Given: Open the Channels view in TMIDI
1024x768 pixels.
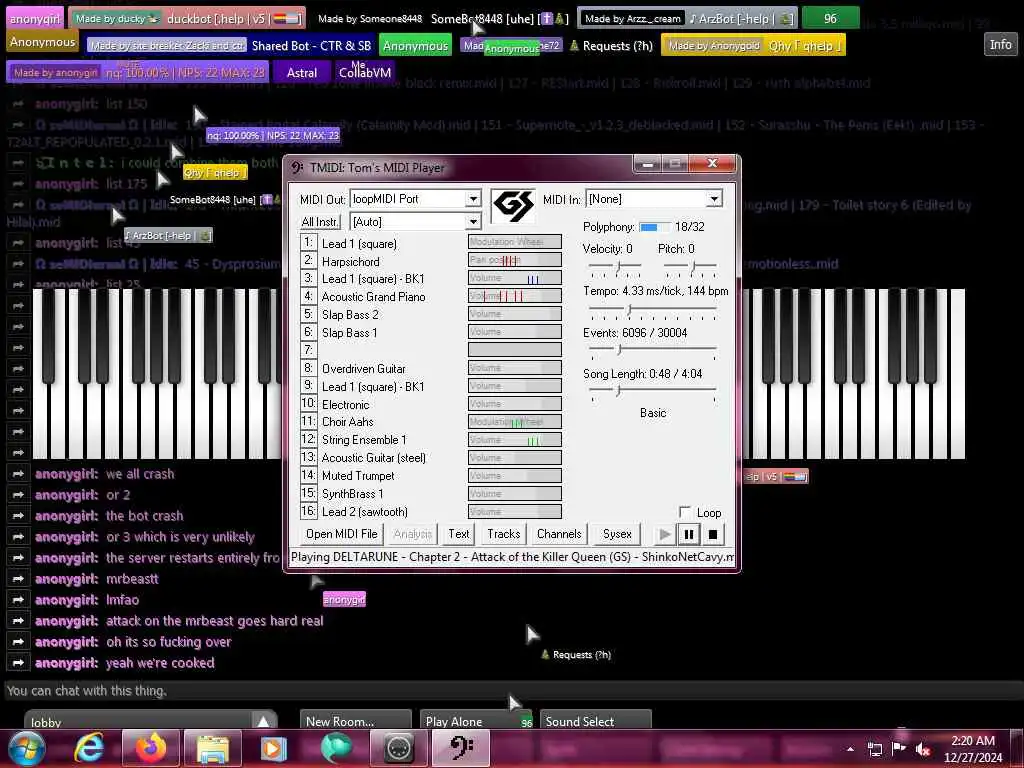Looking at the screenshot, I should point(559,534).
